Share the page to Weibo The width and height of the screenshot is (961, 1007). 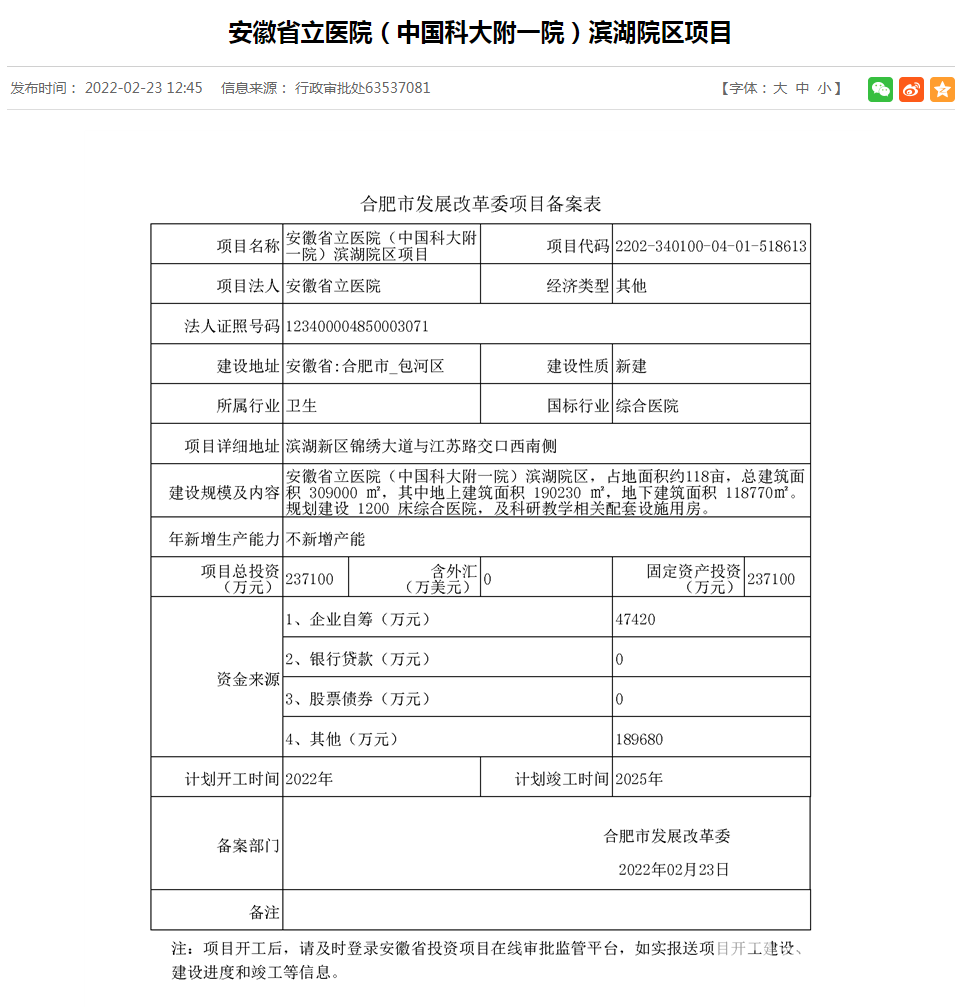click(911, 89)
